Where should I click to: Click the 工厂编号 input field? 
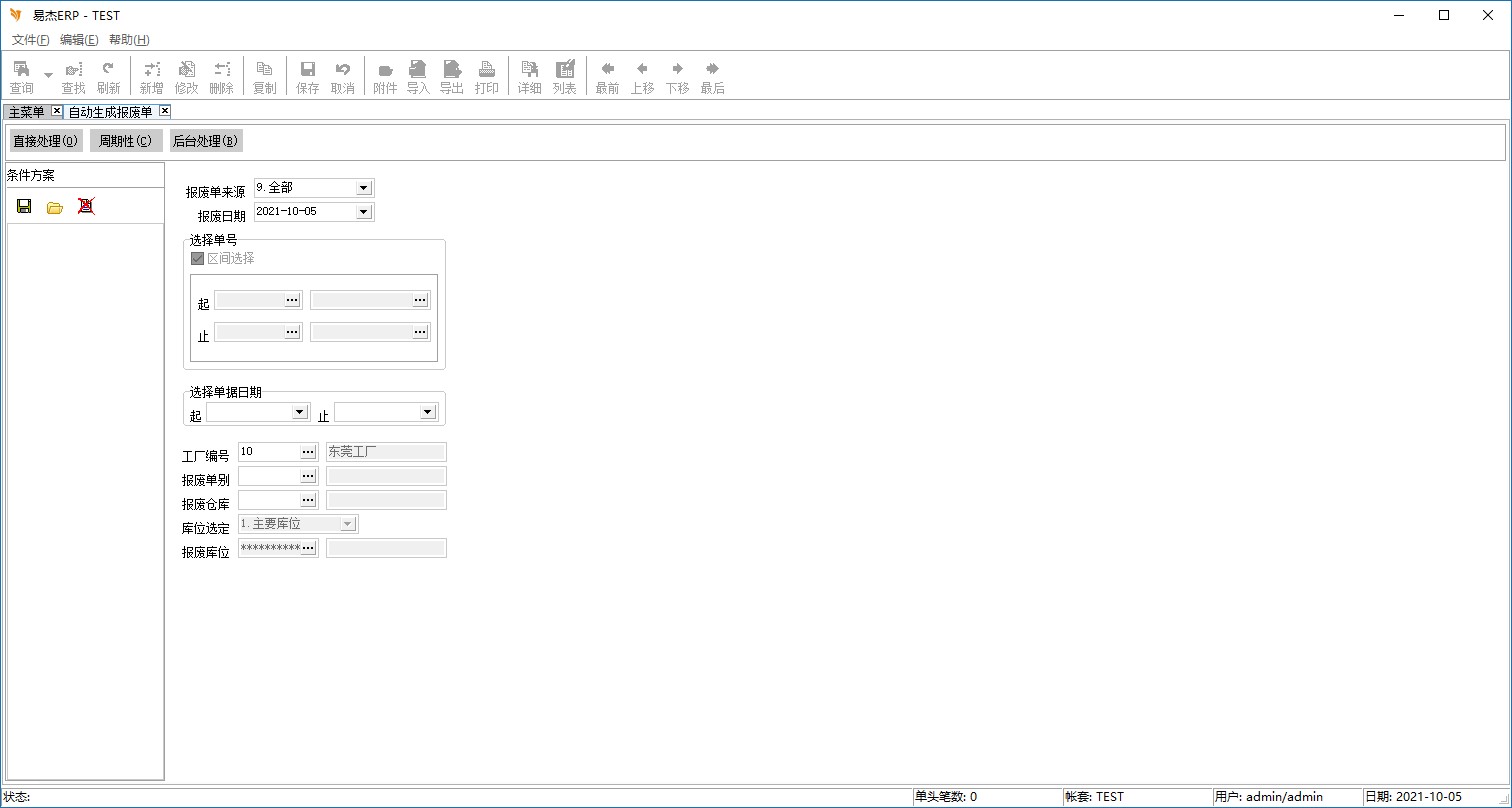click(268, 452)
